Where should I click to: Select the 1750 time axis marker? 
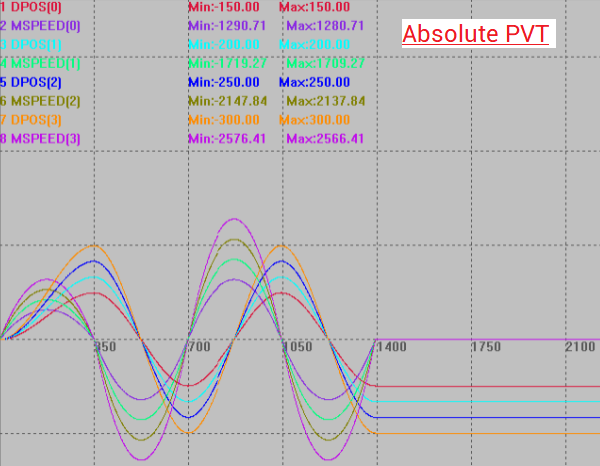tap(485, 347)
